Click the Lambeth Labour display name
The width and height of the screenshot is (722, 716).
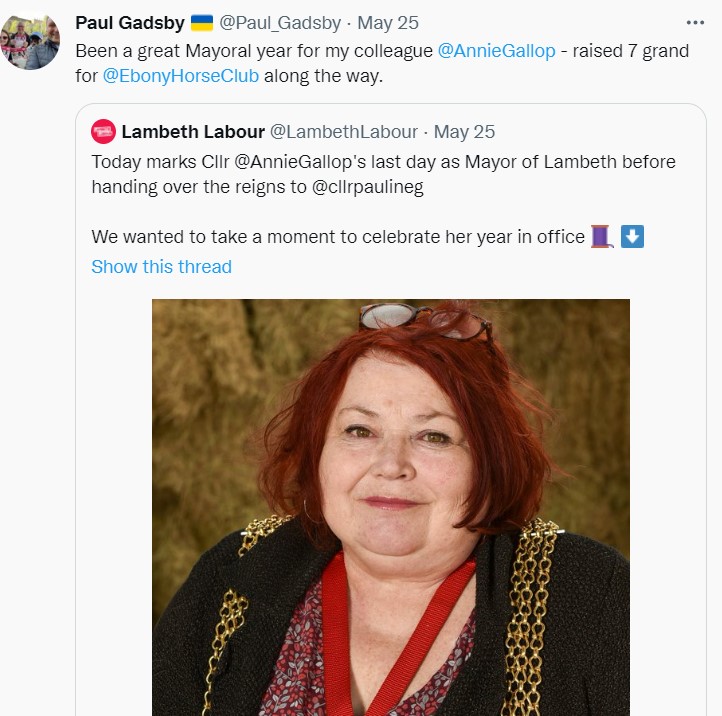[x=192, y=131]
